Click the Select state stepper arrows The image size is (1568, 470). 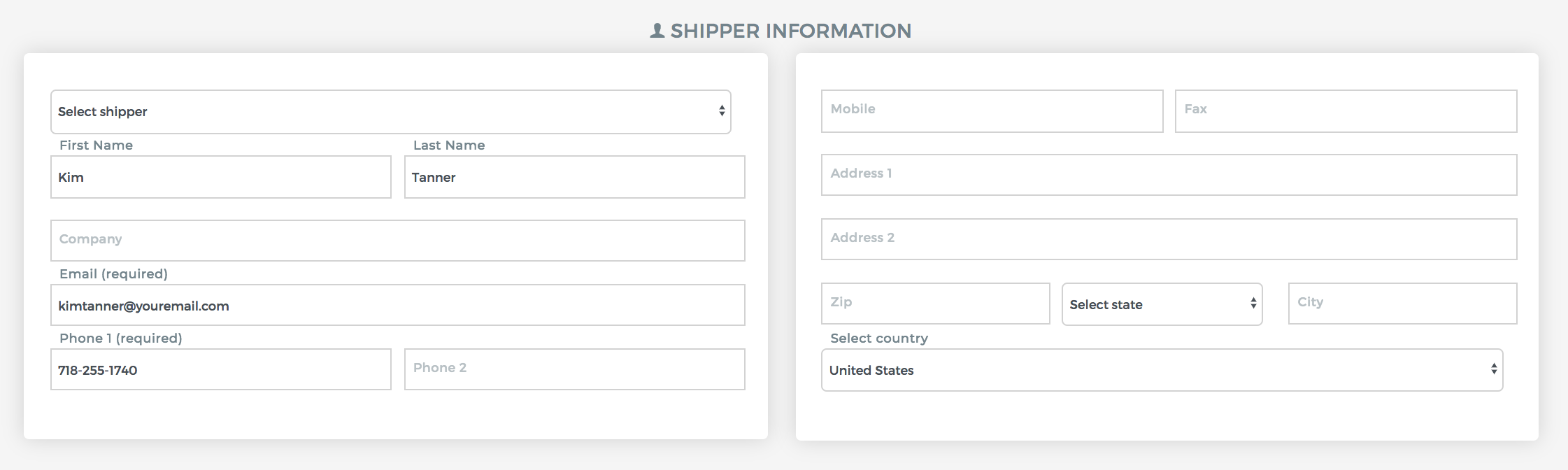pyautogui.click(x=1253, y=304)
